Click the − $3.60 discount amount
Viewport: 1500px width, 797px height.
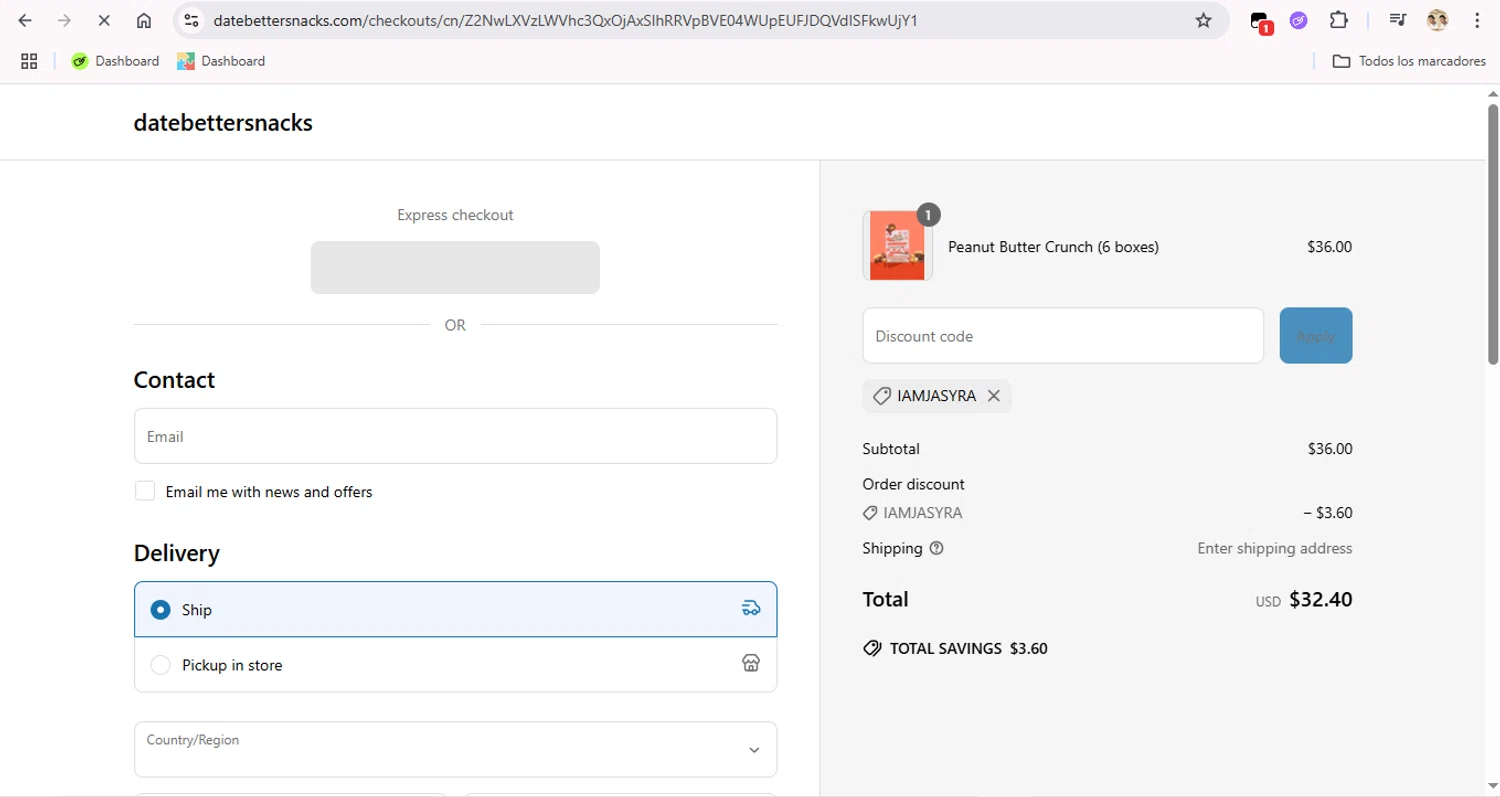coord(1328,513)
